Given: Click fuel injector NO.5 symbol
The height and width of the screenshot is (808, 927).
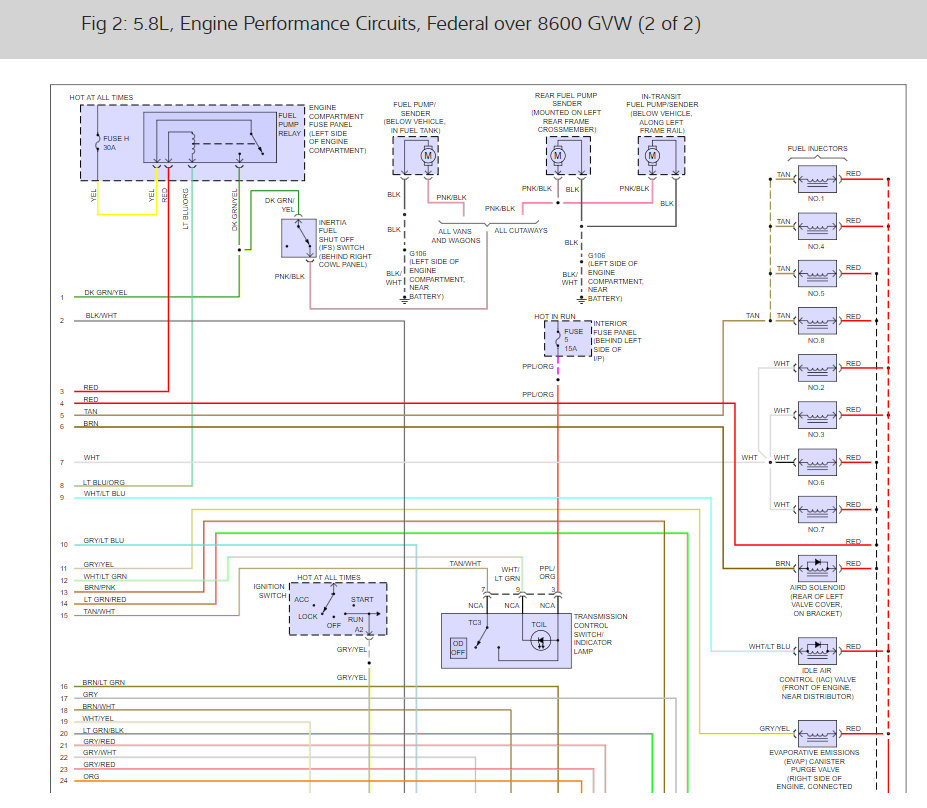Looking at the screenshot, I should pyautogui.click(x=817, y=274).
